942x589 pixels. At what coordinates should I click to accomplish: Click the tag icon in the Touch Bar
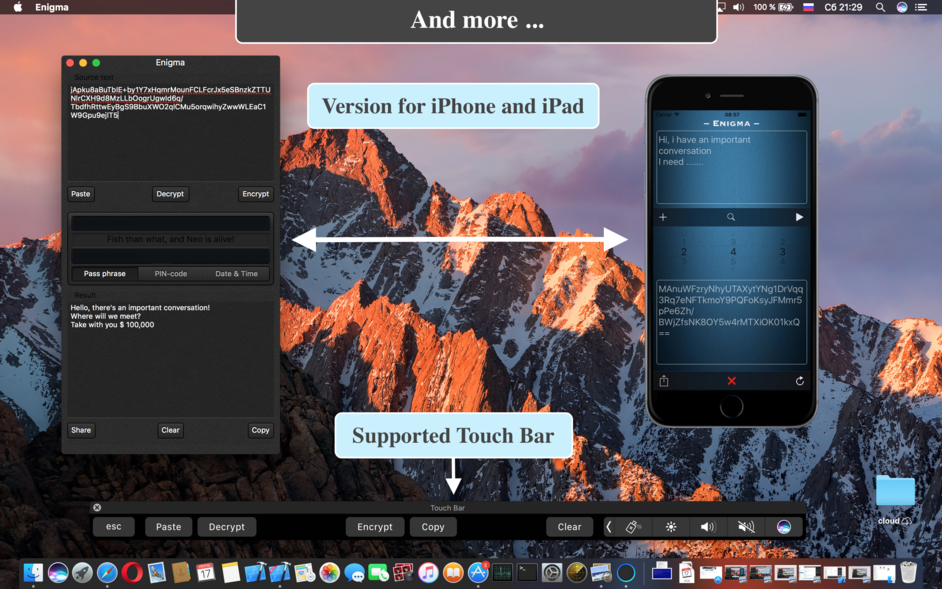click(x=633, y=527)
